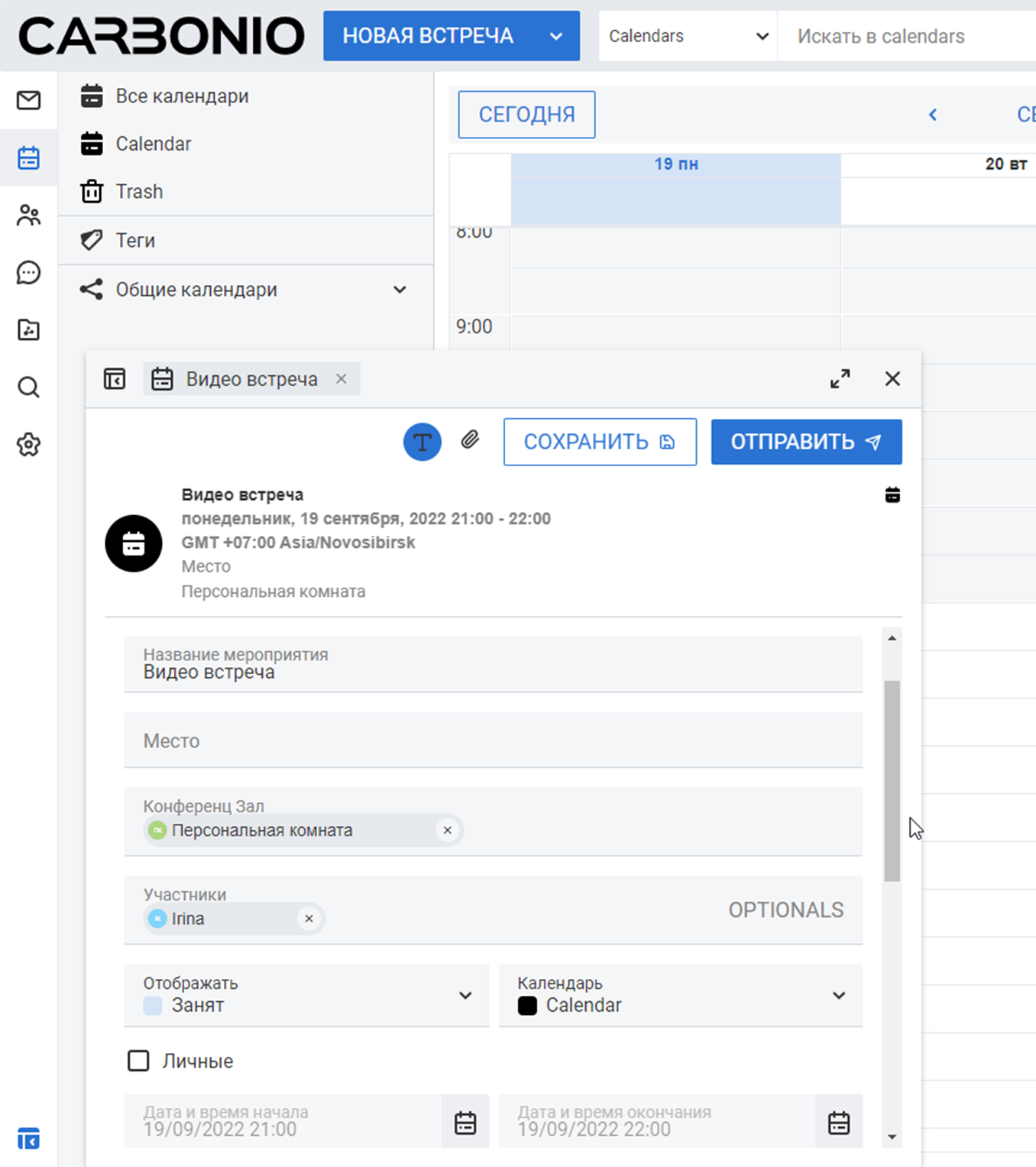Screen dimensions: 1036x1167
Task: Click the paperclip attachment icon
Action: coord(470,440)
